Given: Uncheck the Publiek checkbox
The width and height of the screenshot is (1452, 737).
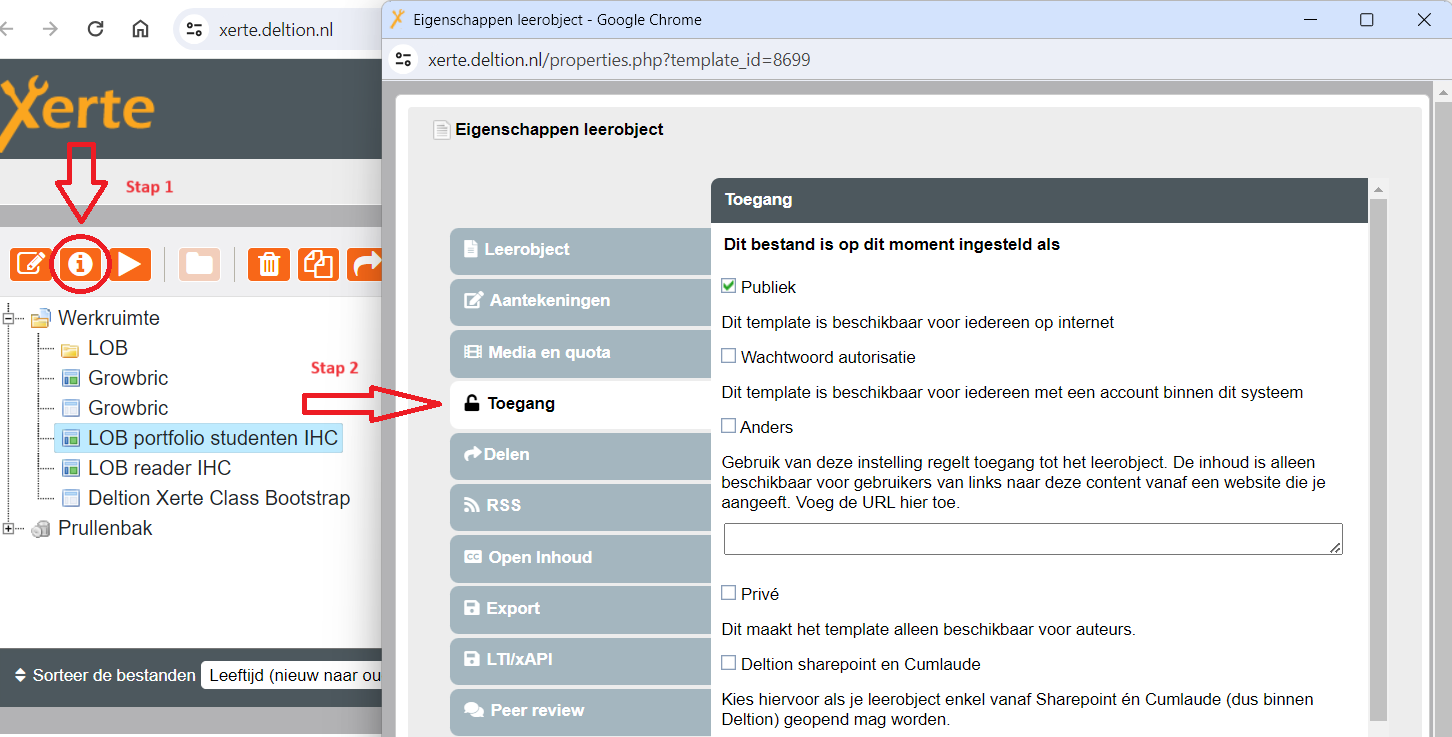Looking at the screenshot, I should 729,287.
